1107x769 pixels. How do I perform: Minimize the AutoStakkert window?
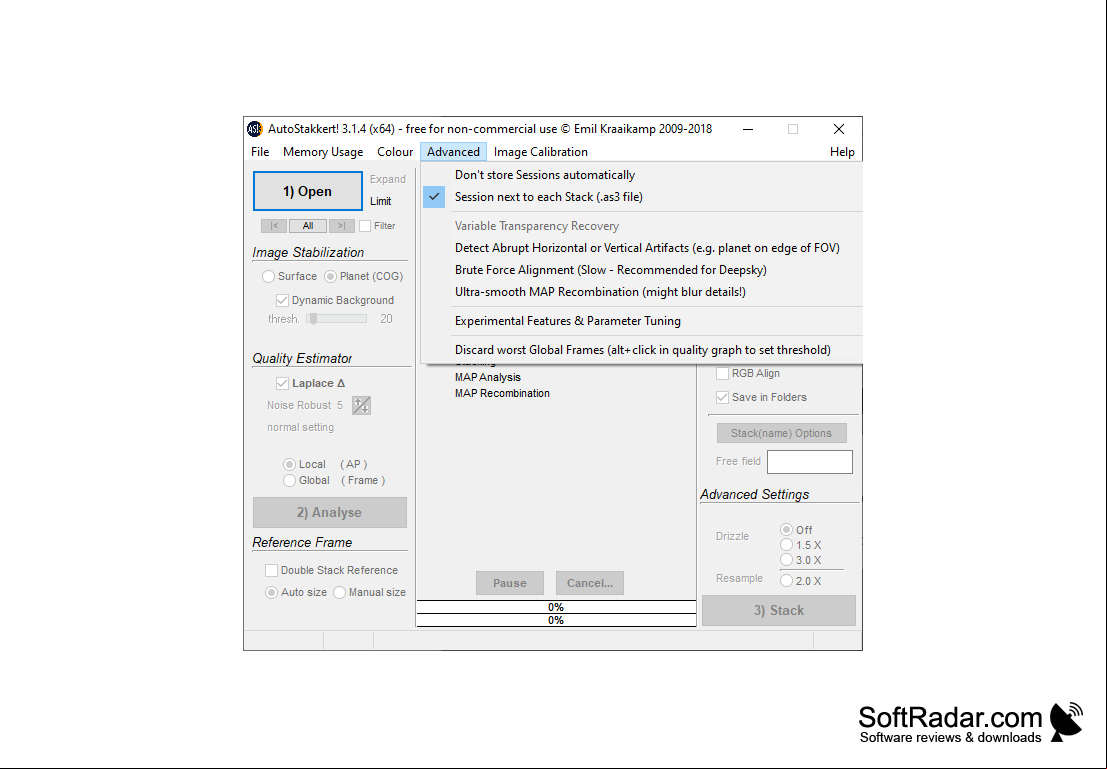click(x=748, y=129)
